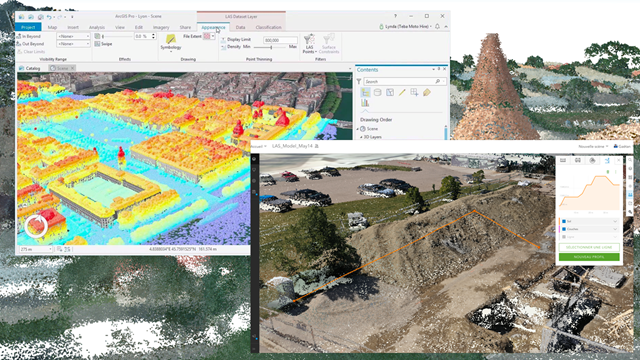The image size is (640, 360).
Task: Close the elevation profile panel
Action: [618, 160]
